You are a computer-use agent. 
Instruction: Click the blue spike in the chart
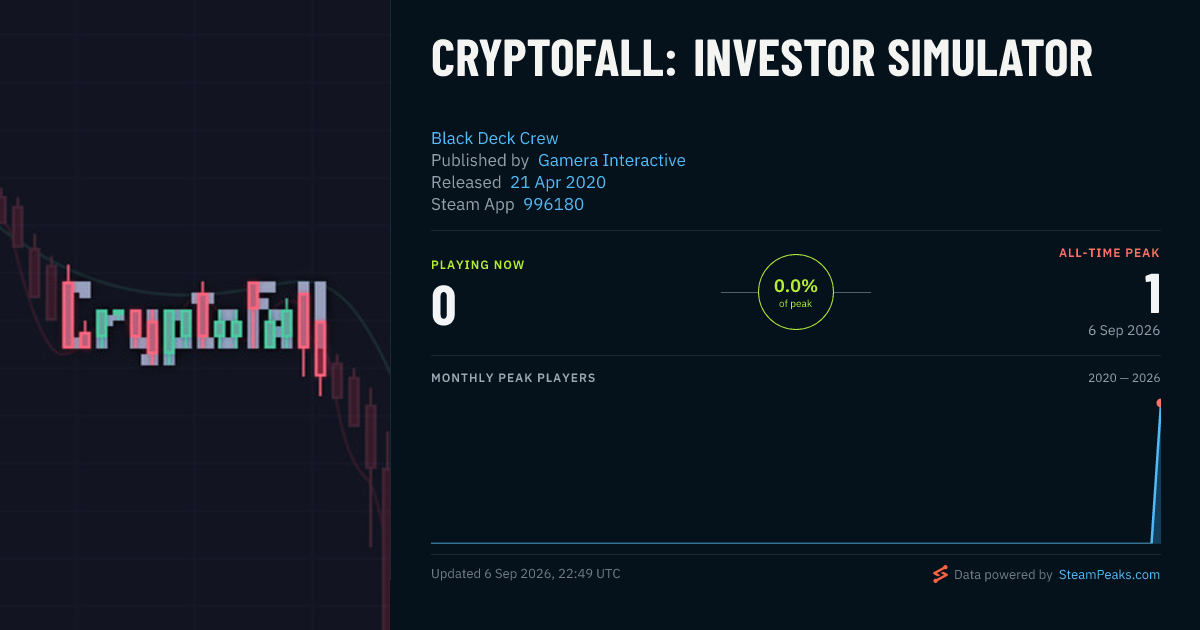[x=1156, y=475]
